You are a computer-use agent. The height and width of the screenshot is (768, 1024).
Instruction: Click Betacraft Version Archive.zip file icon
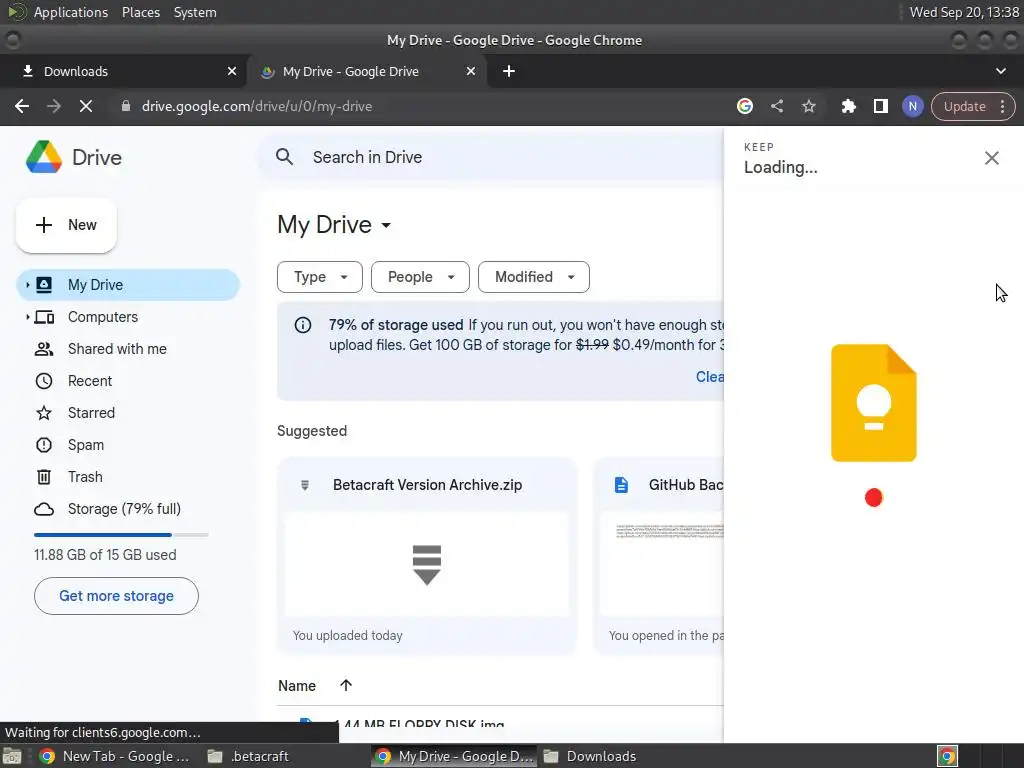(305, 485)
